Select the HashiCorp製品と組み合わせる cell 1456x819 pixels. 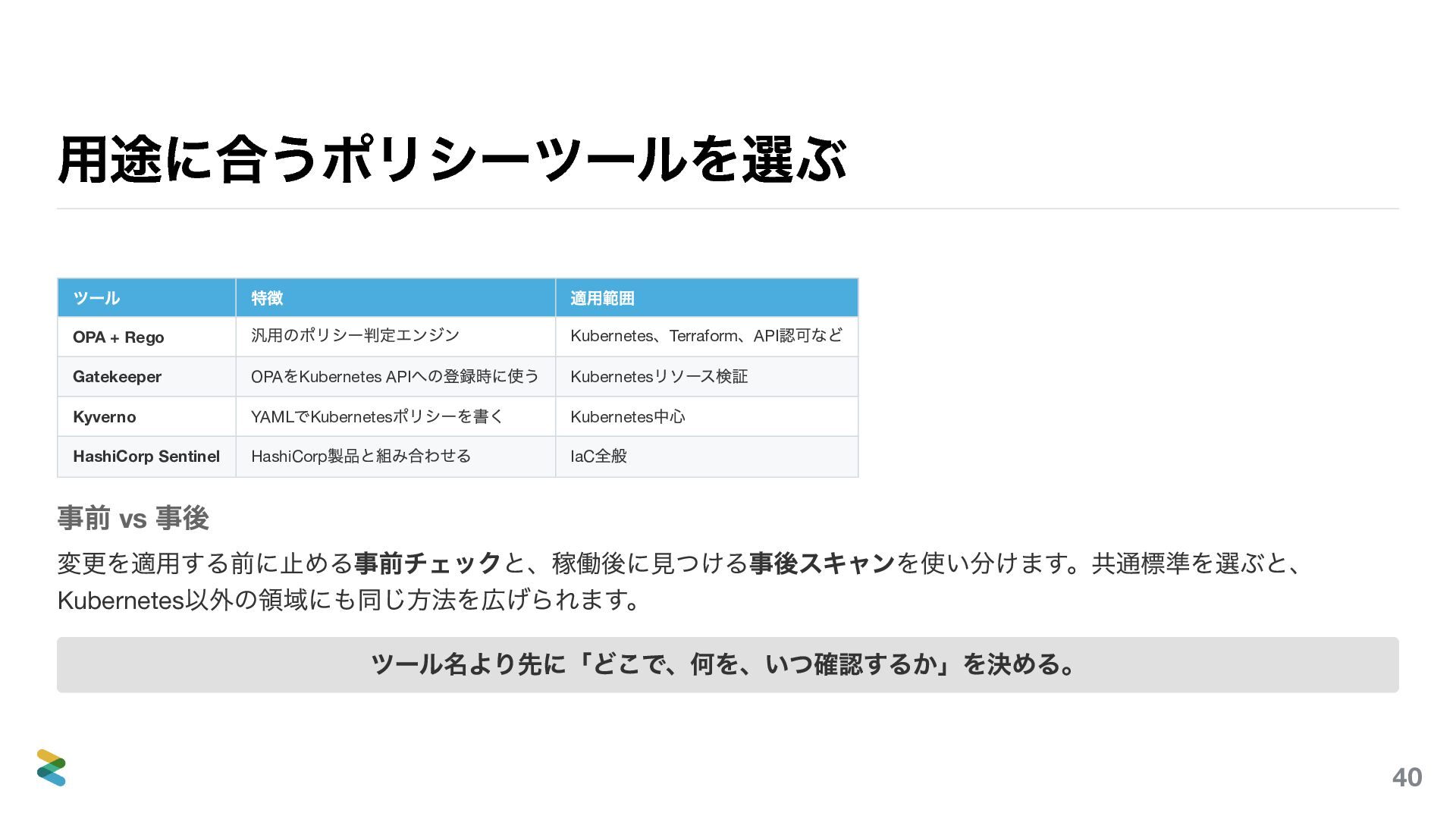click(395, 457)
